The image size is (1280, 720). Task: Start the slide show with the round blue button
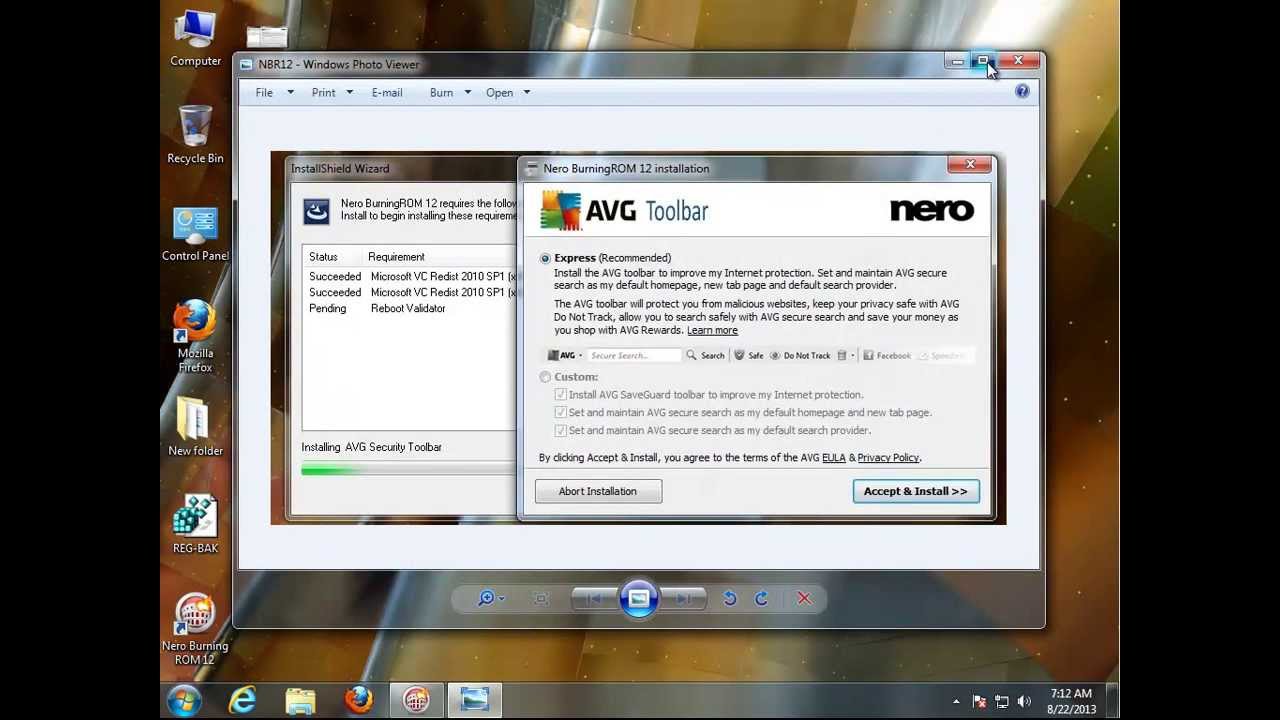[x=639, y=598]
